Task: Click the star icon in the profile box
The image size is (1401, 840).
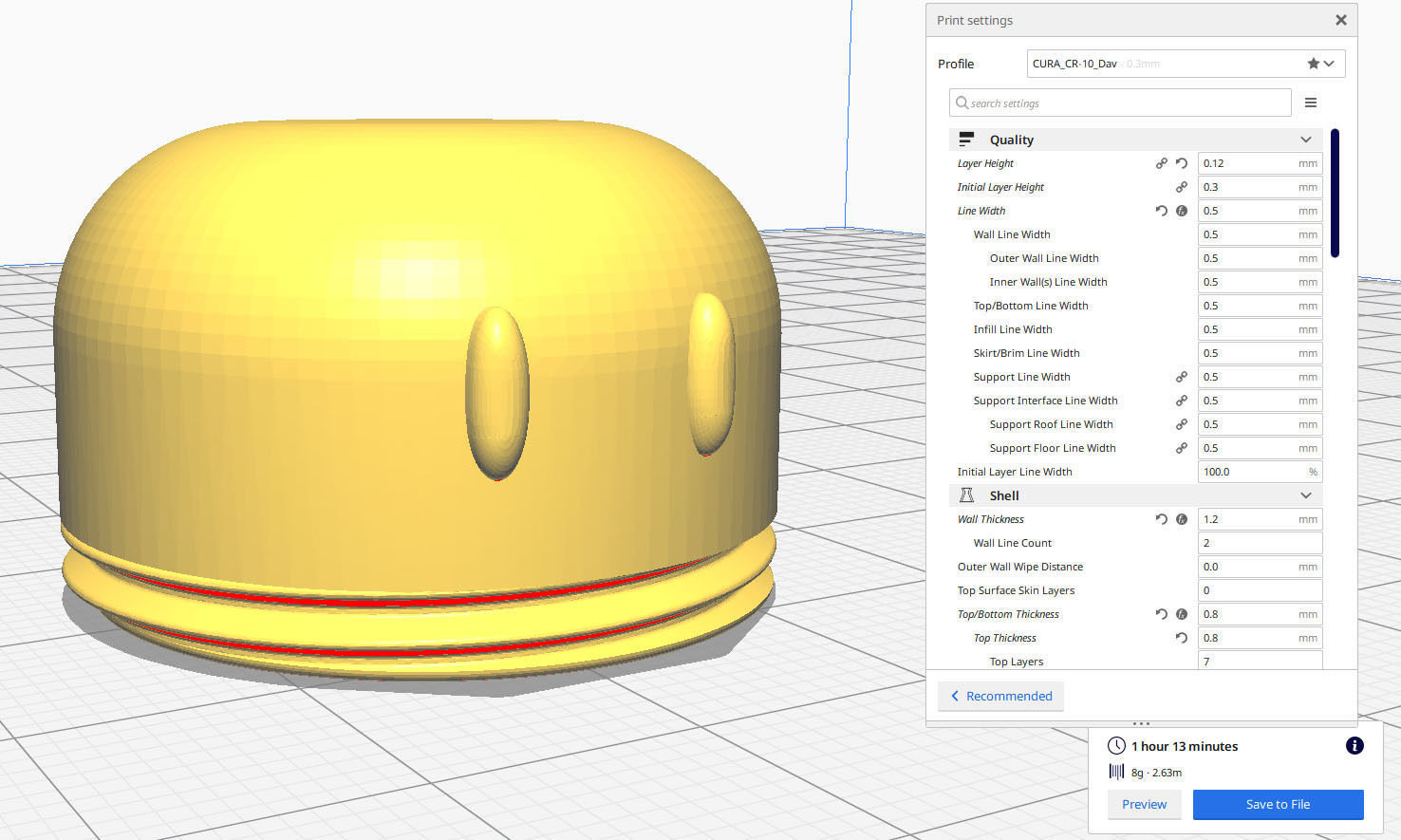Action: coord(1314,64)
